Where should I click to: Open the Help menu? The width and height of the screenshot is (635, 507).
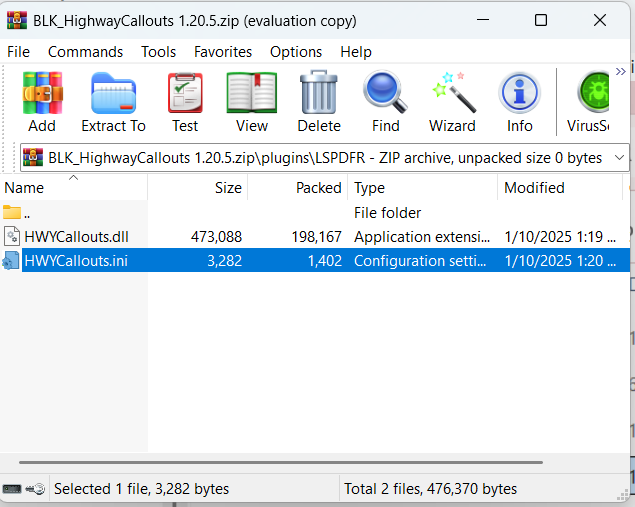click(x=356, y=52)
